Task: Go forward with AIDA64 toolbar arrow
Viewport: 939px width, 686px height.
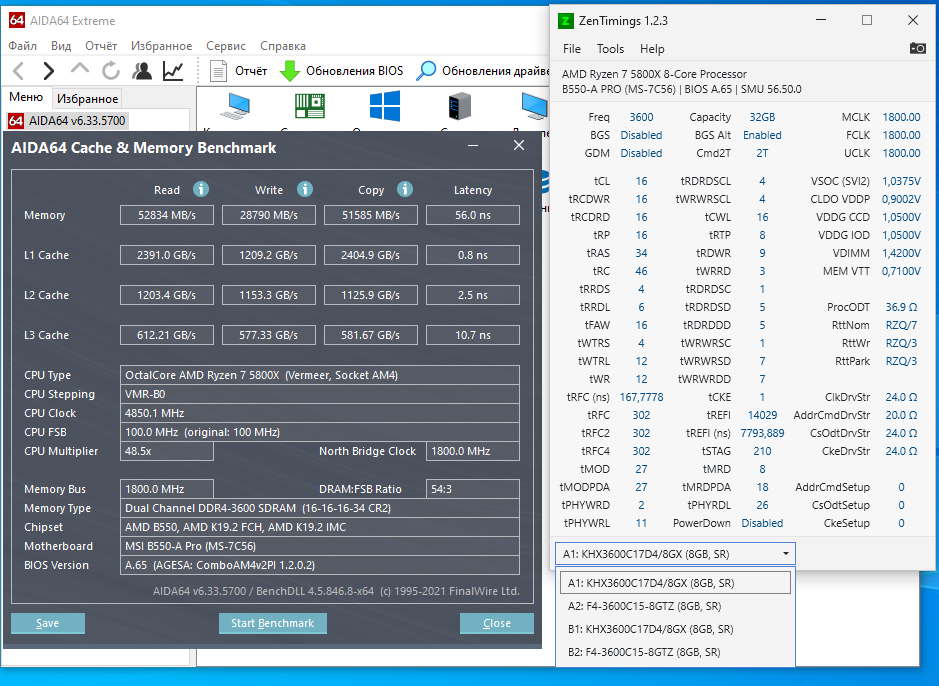Action: click(x=49, y=71)
